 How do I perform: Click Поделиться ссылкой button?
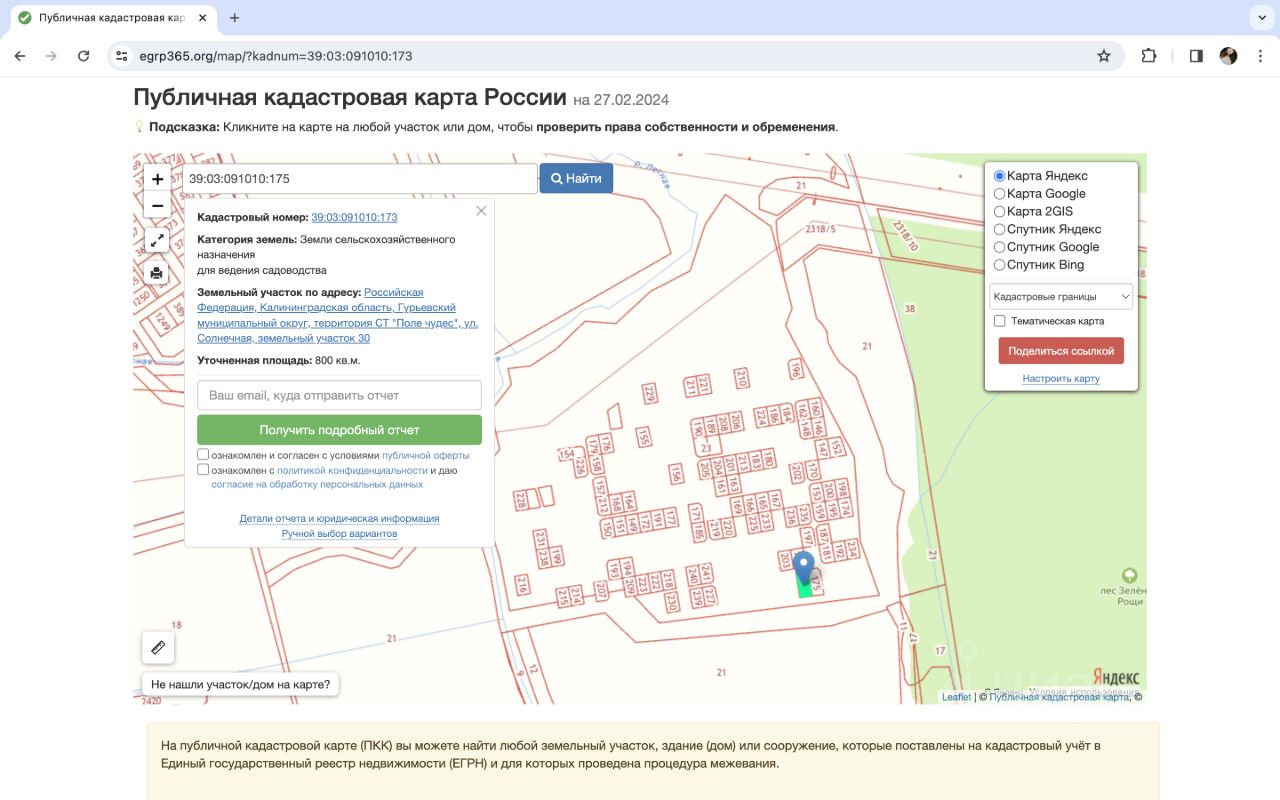[1061, 351]
